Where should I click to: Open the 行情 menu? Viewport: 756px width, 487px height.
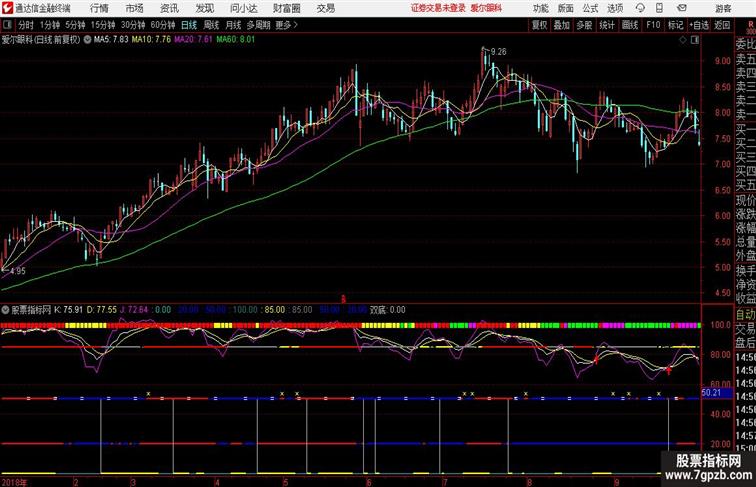pyautogui.click(x=99, y=8)
